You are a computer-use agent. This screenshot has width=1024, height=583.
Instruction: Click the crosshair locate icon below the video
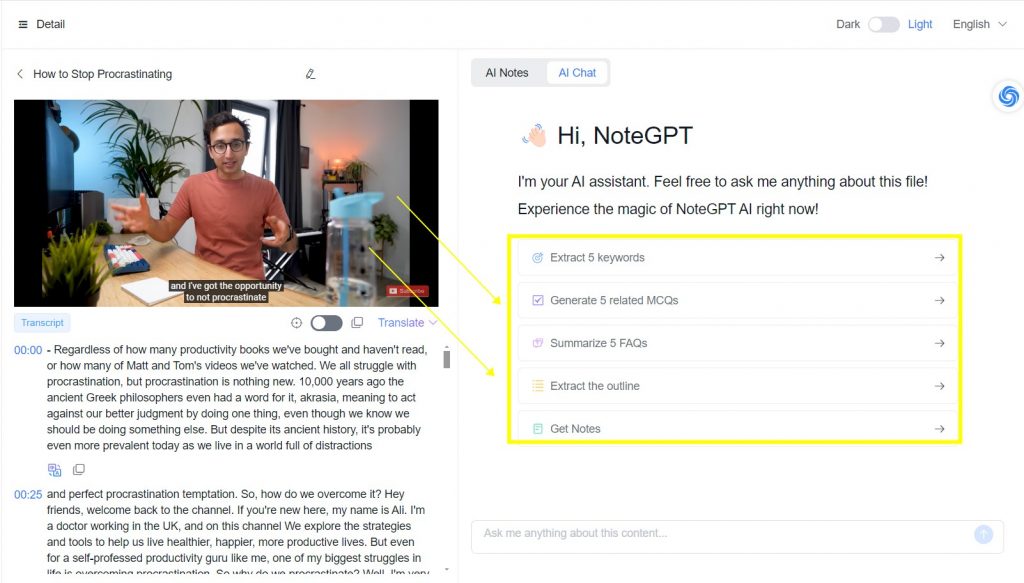point(296,322)
